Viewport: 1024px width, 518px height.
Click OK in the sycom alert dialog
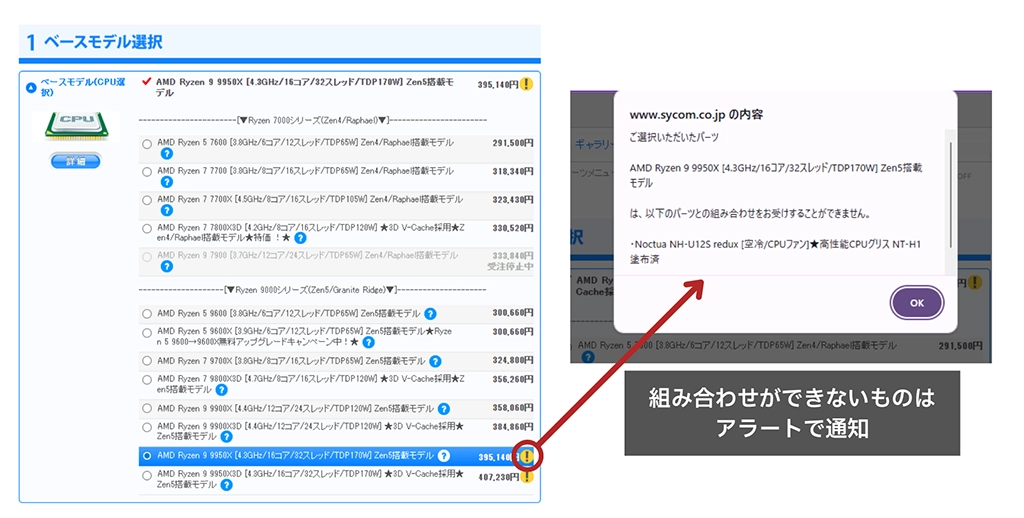[917, 303]
